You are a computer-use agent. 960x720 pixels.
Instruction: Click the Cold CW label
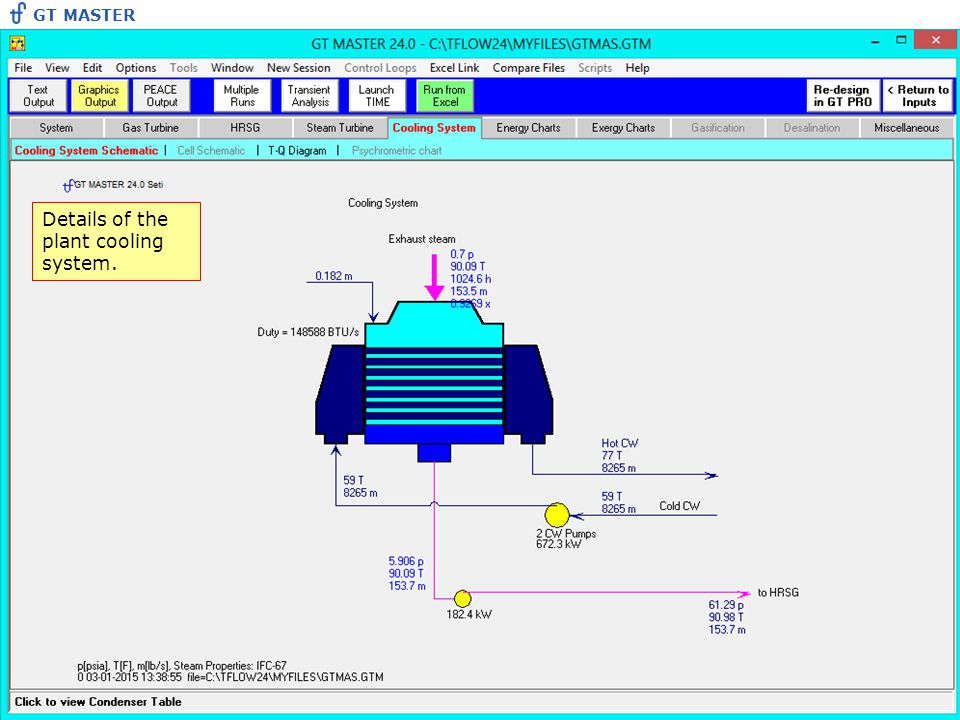(x=679, y=506)
